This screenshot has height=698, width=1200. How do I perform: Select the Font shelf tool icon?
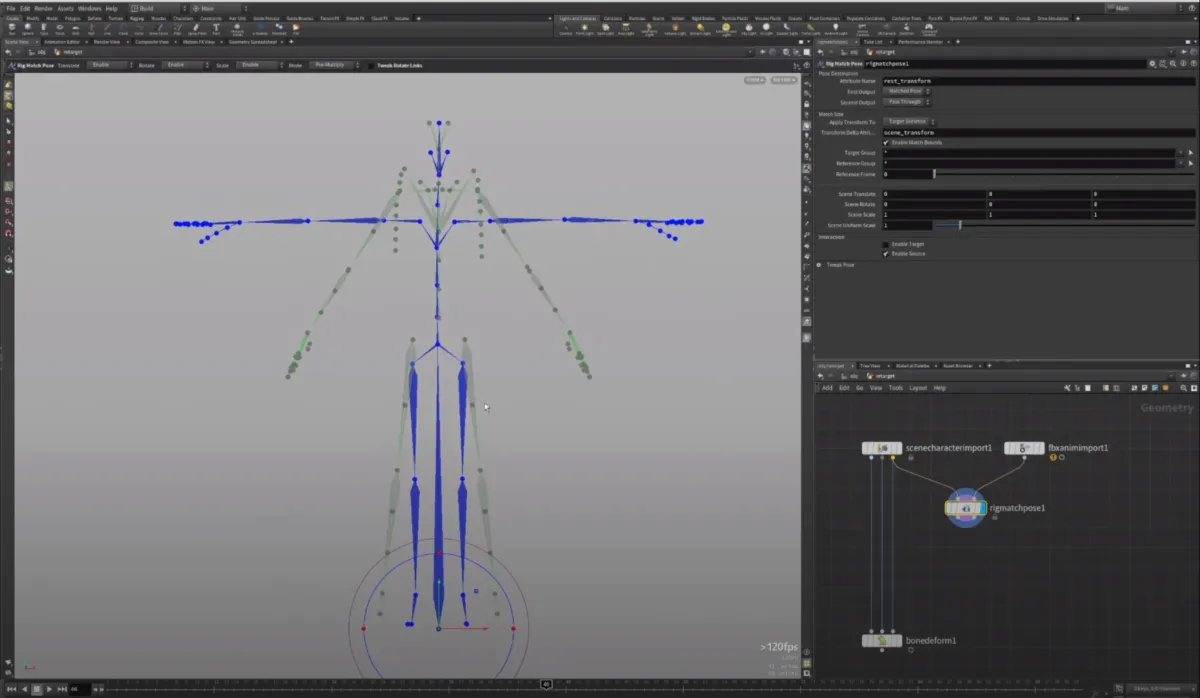(x=216, y=27)
